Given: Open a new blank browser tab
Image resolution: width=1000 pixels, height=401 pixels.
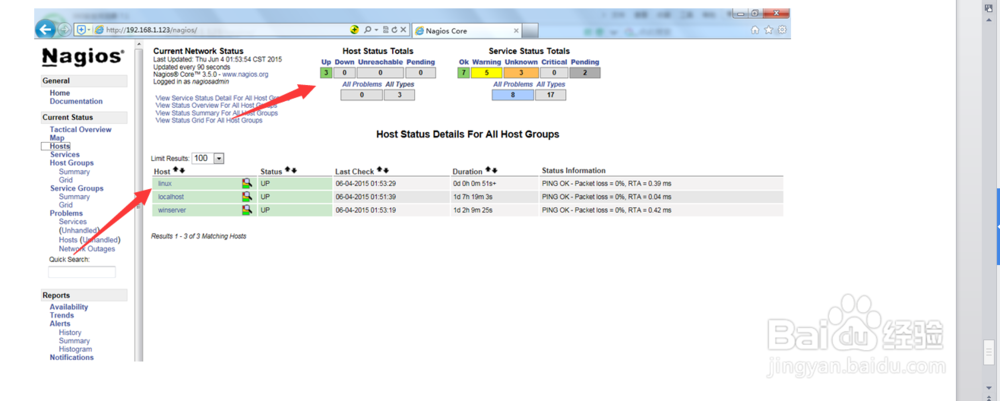Looking at the screenshot, I should 531,31.
